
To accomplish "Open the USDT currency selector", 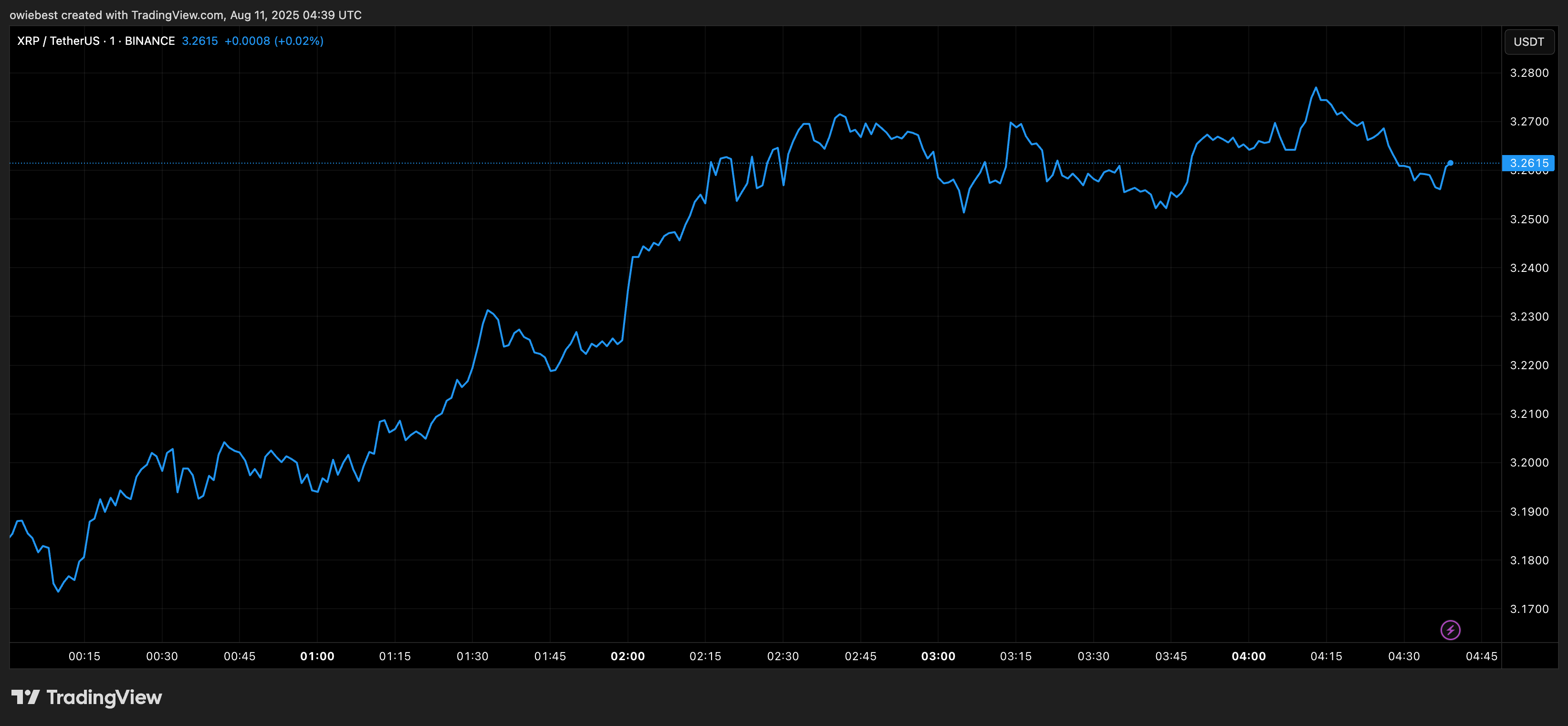I will tap(1528, 41).
